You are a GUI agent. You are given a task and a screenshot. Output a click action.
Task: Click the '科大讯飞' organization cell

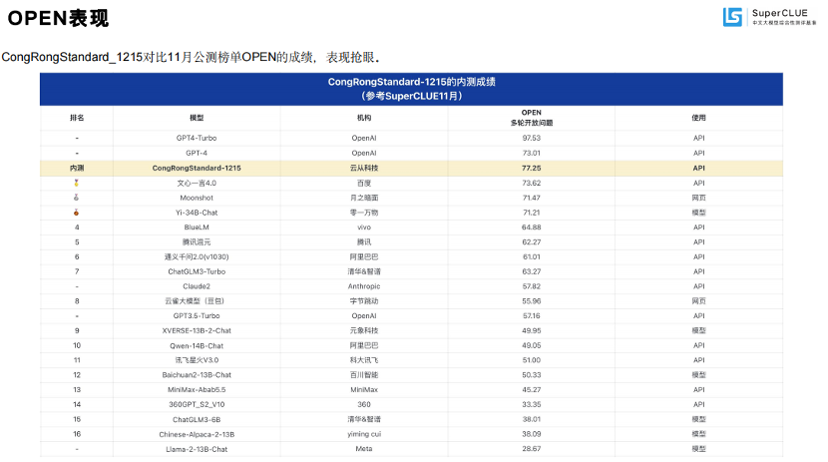[364, 360]
